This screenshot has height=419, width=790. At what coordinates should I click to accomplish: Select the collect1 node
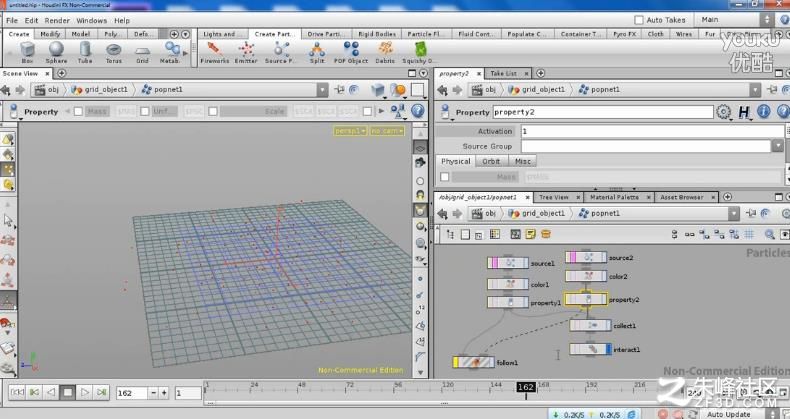[x=590, y=325]
